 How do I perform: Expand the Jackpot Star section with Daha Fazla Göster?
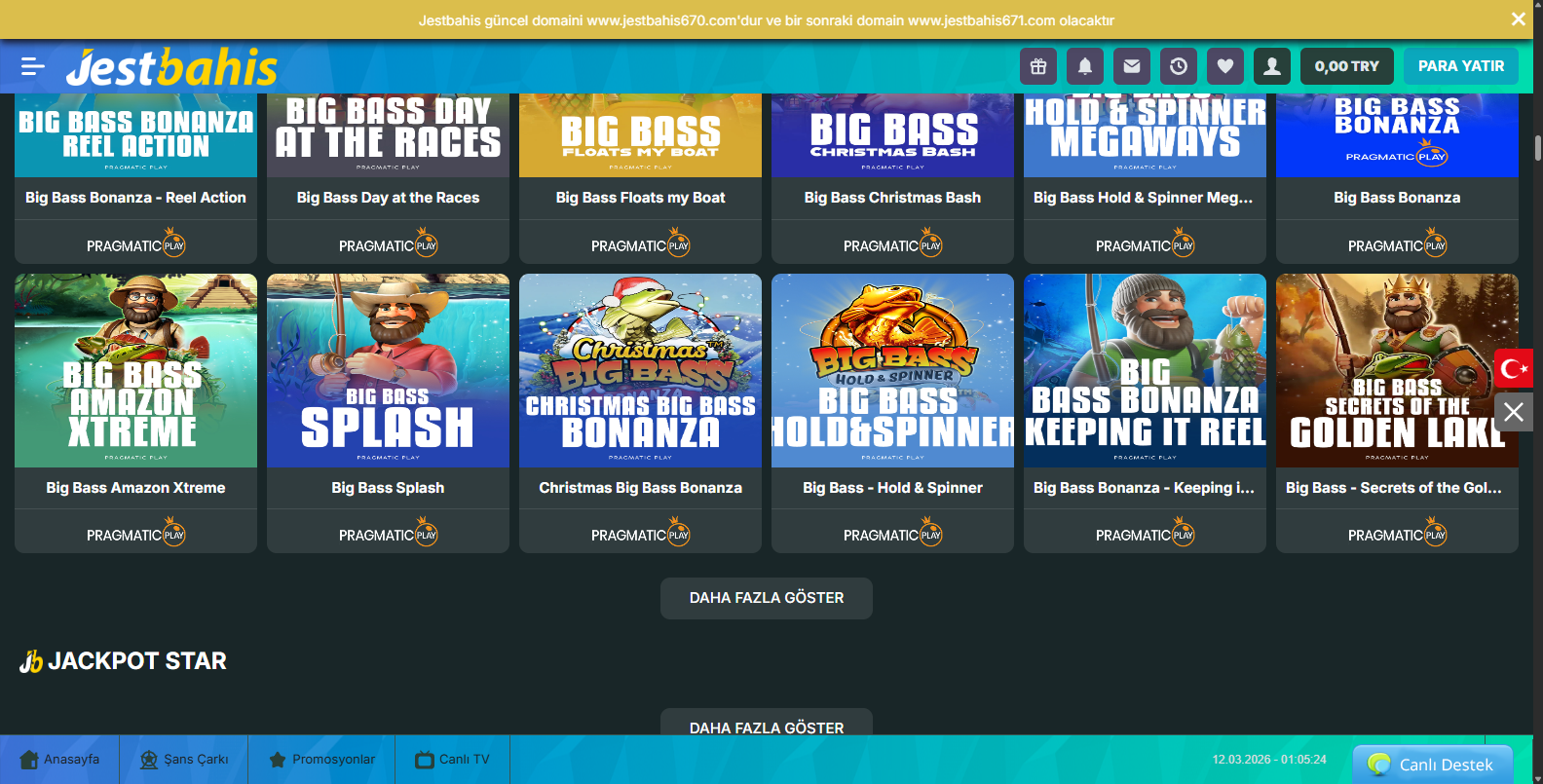pos(767,724)
